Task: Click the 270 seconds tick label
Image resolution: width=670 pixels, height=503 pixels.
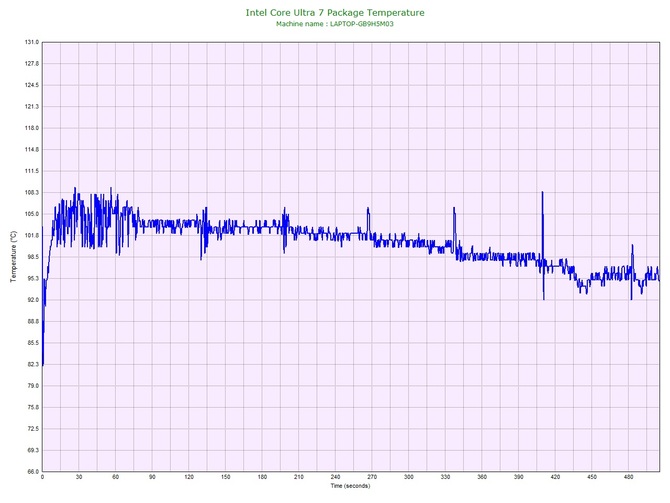Action: coord(372,477)
